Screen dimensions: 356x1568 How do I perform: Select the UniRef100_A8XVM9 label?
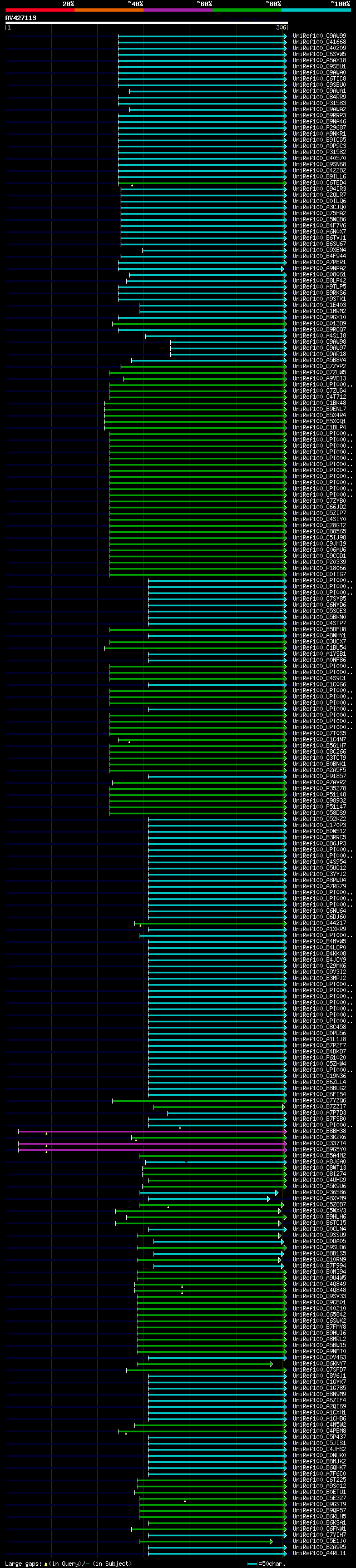click(319, 1199)
